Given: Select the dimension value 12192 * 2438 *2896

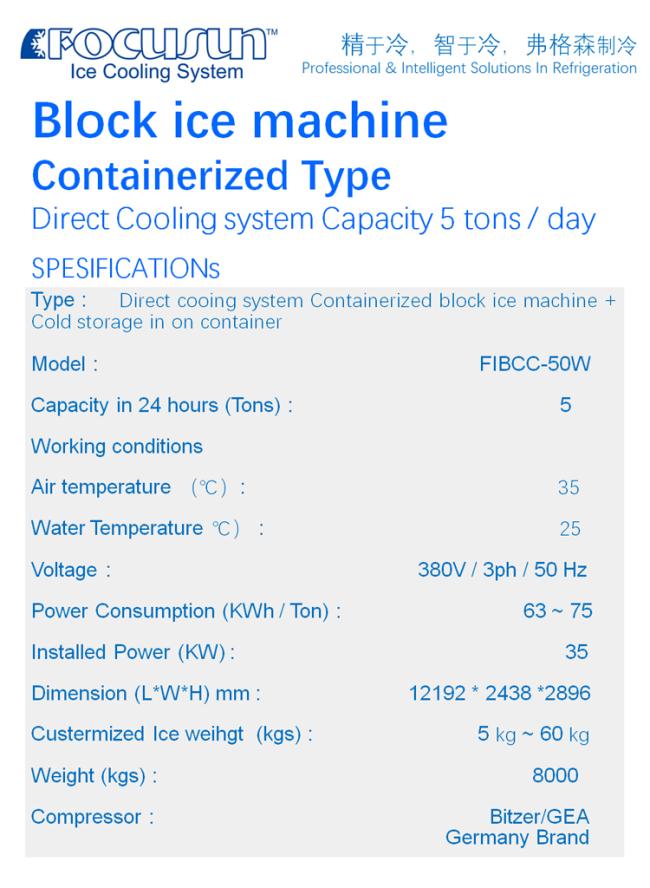Looking at the screenshot, I should click(x=500, y=693).
